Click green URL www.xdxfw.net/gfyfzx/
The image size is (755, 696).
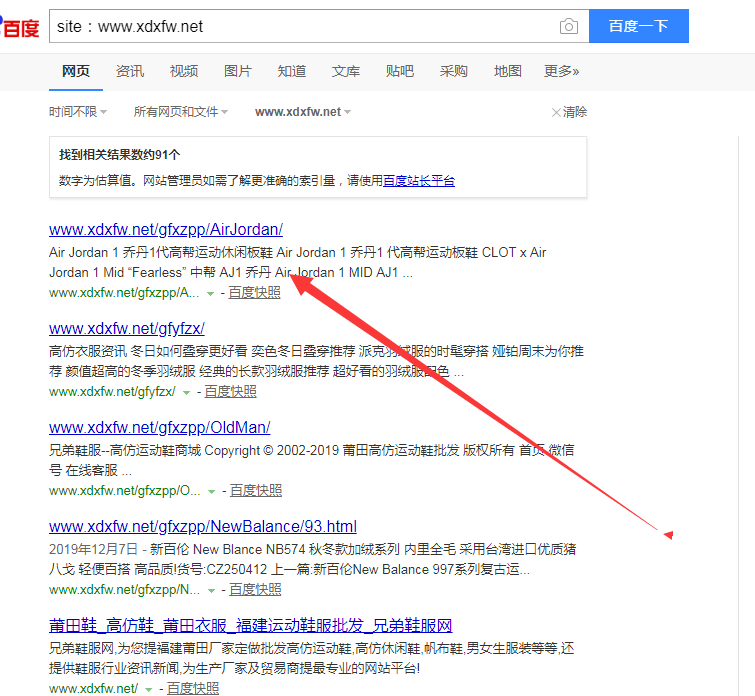pyautogui.click(x=112, y=392)
